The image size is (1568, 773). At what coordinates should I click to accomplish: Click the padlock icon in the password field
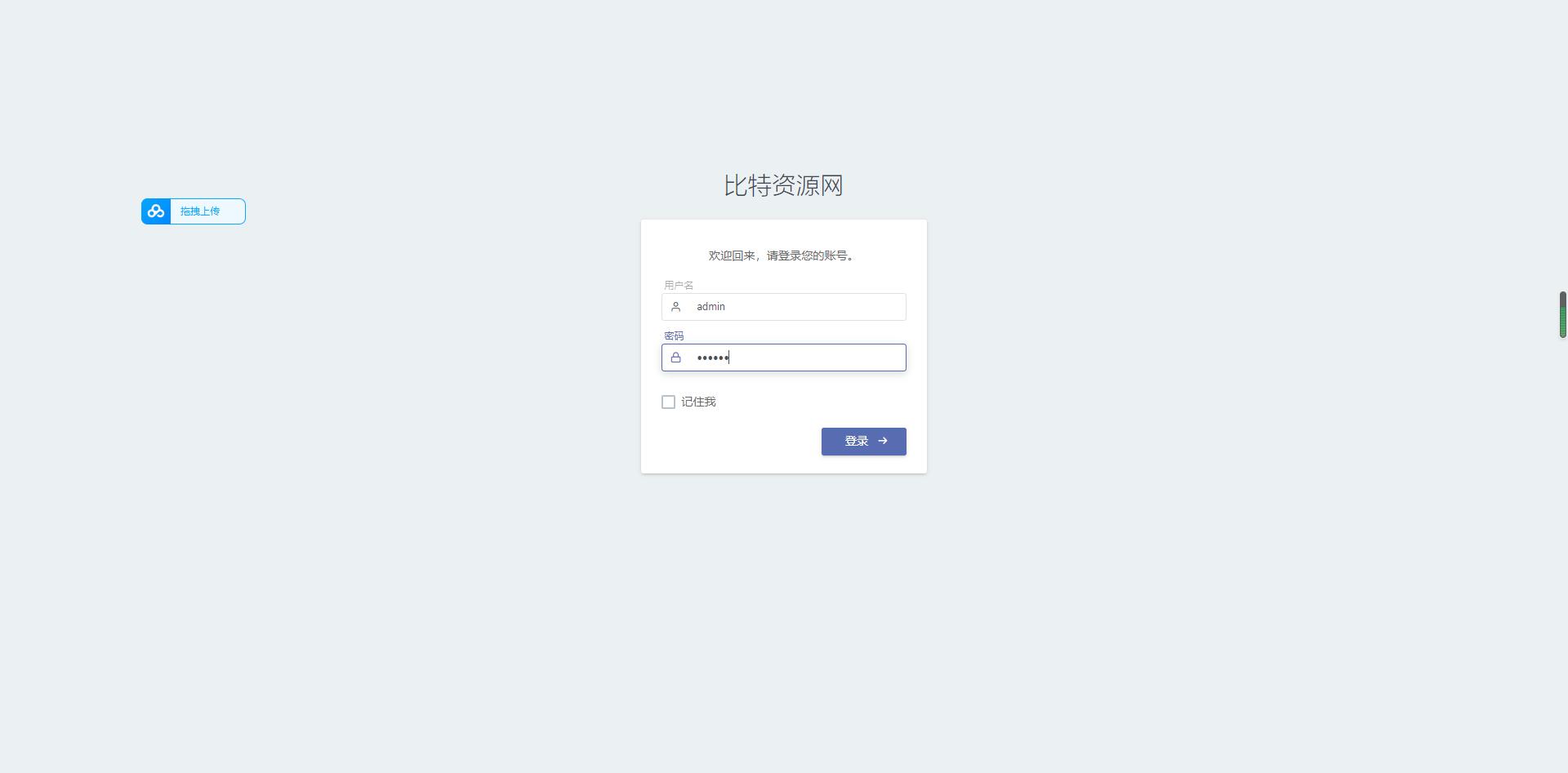[x=675, y=358]
